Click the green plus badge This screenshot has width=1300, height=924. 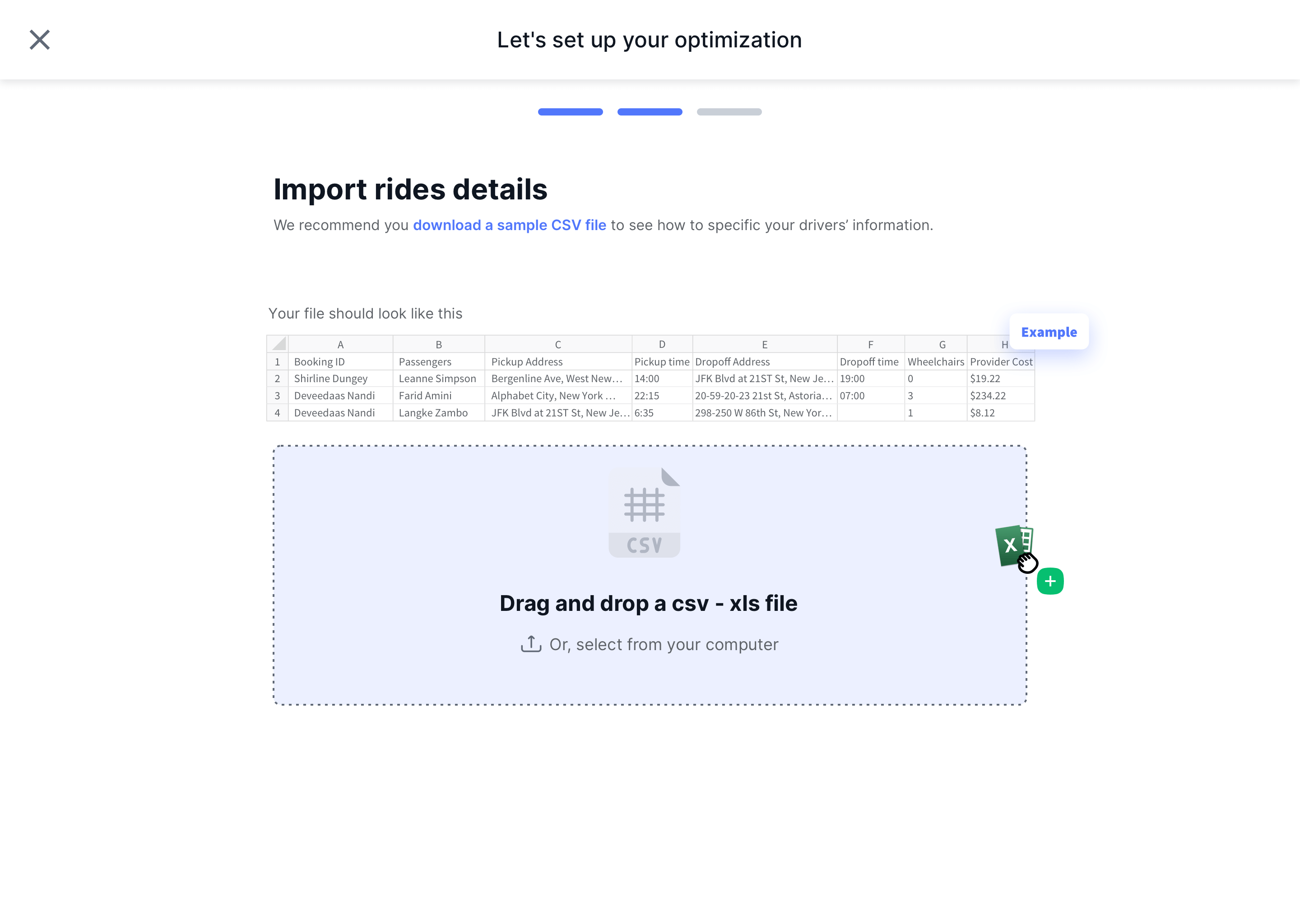tap(1050, 581)
